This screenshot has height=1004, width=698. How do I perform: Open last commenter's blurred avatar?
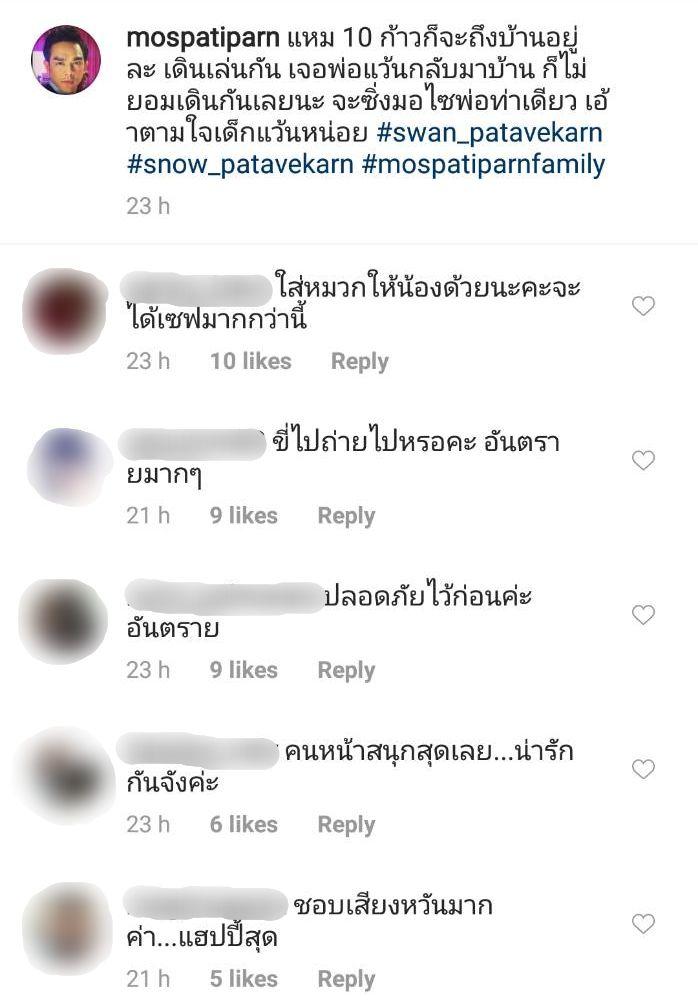[65, 930]
